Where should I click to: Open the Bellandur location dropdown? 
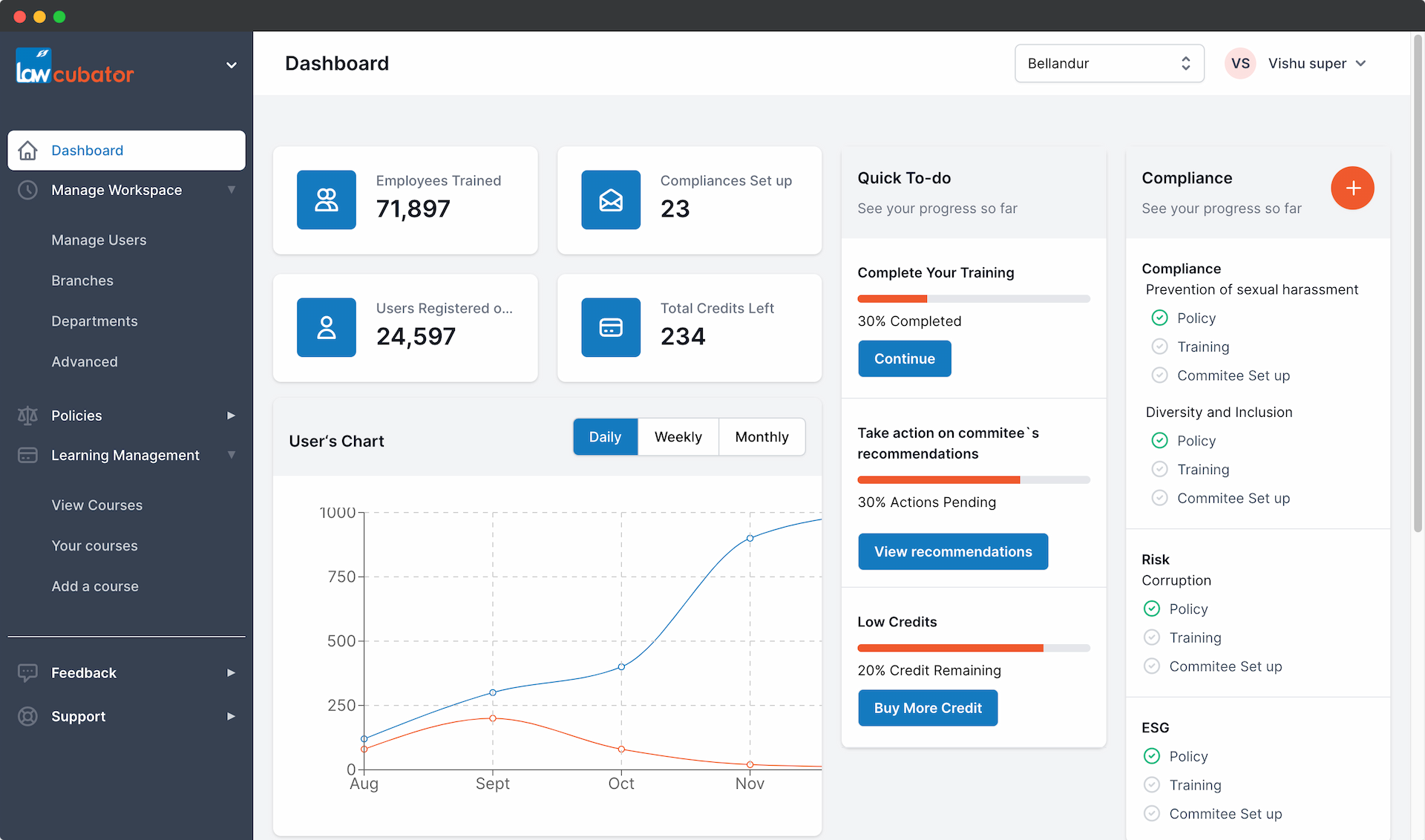(1109, 63)
